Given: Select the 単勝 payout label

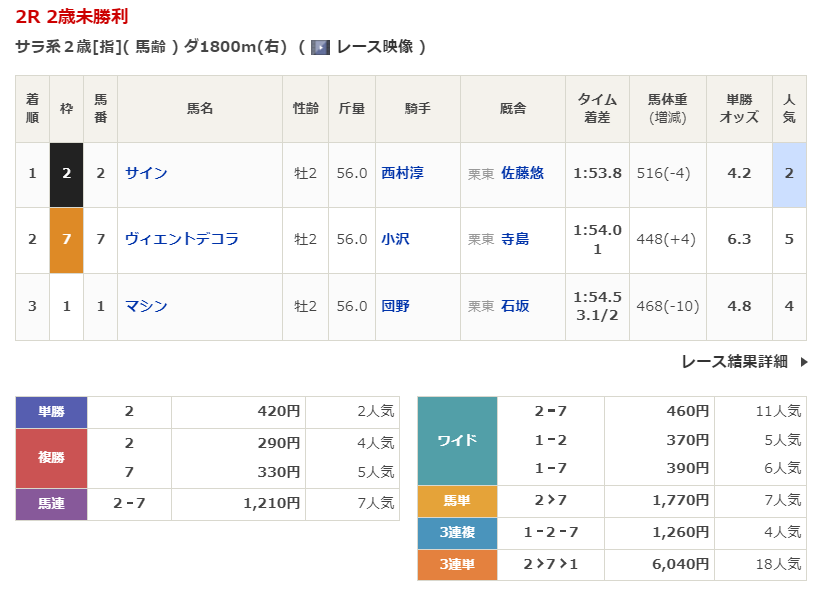Looking at the screenshot, I should (52, 411).
